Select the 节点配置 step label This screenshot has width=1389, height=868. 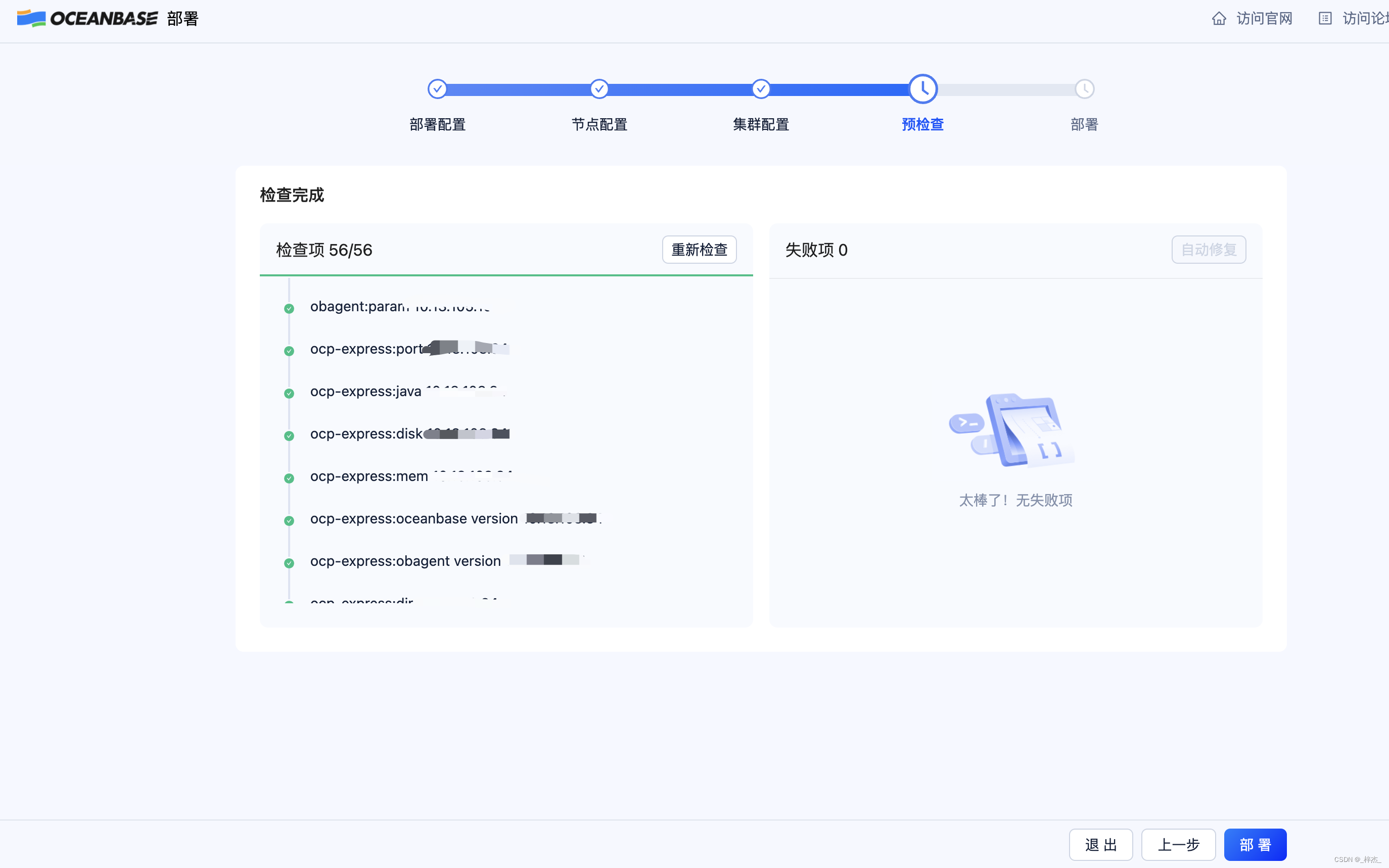tap(599, 125)
